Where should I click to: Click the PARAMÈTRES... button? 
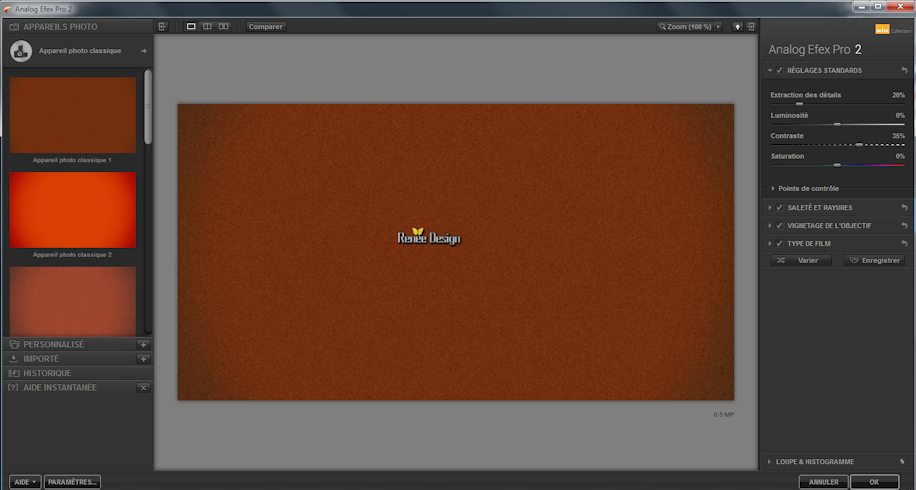(72, 482)
